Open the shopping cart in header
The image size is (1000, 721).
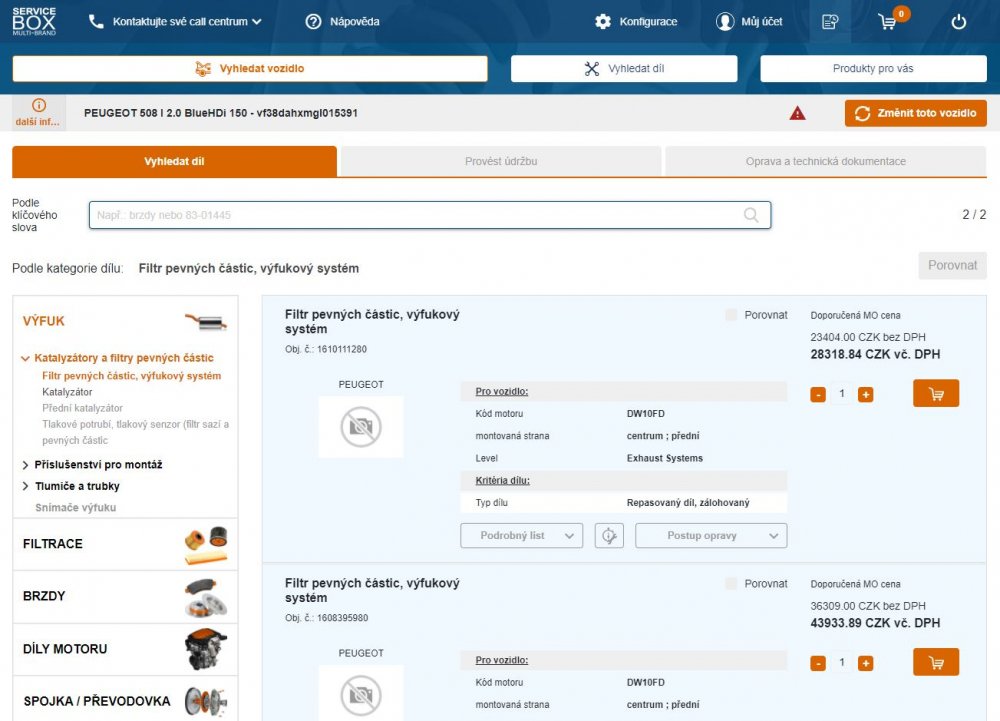888,22
